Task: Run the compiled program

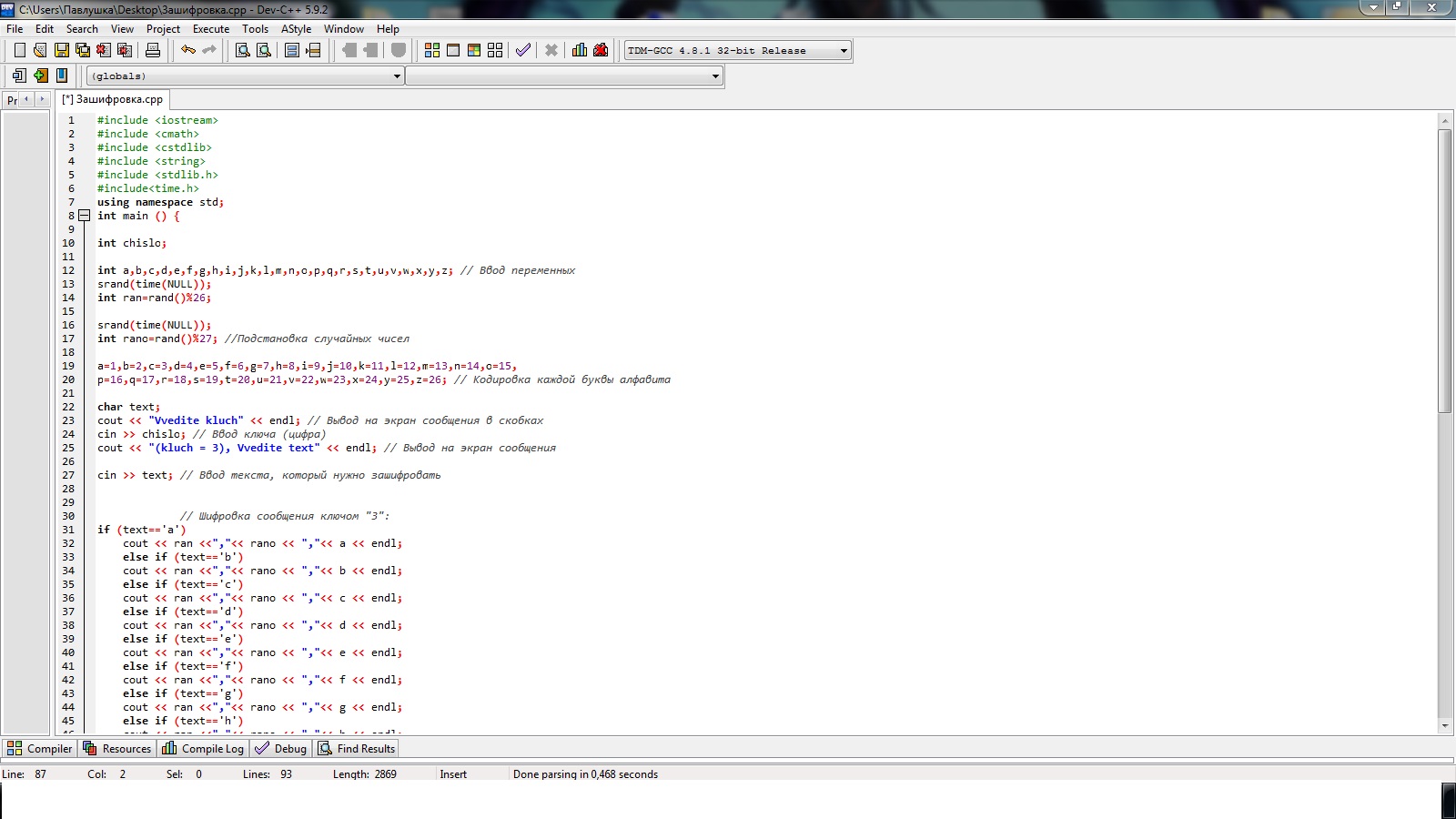Action: pos(453,50)
